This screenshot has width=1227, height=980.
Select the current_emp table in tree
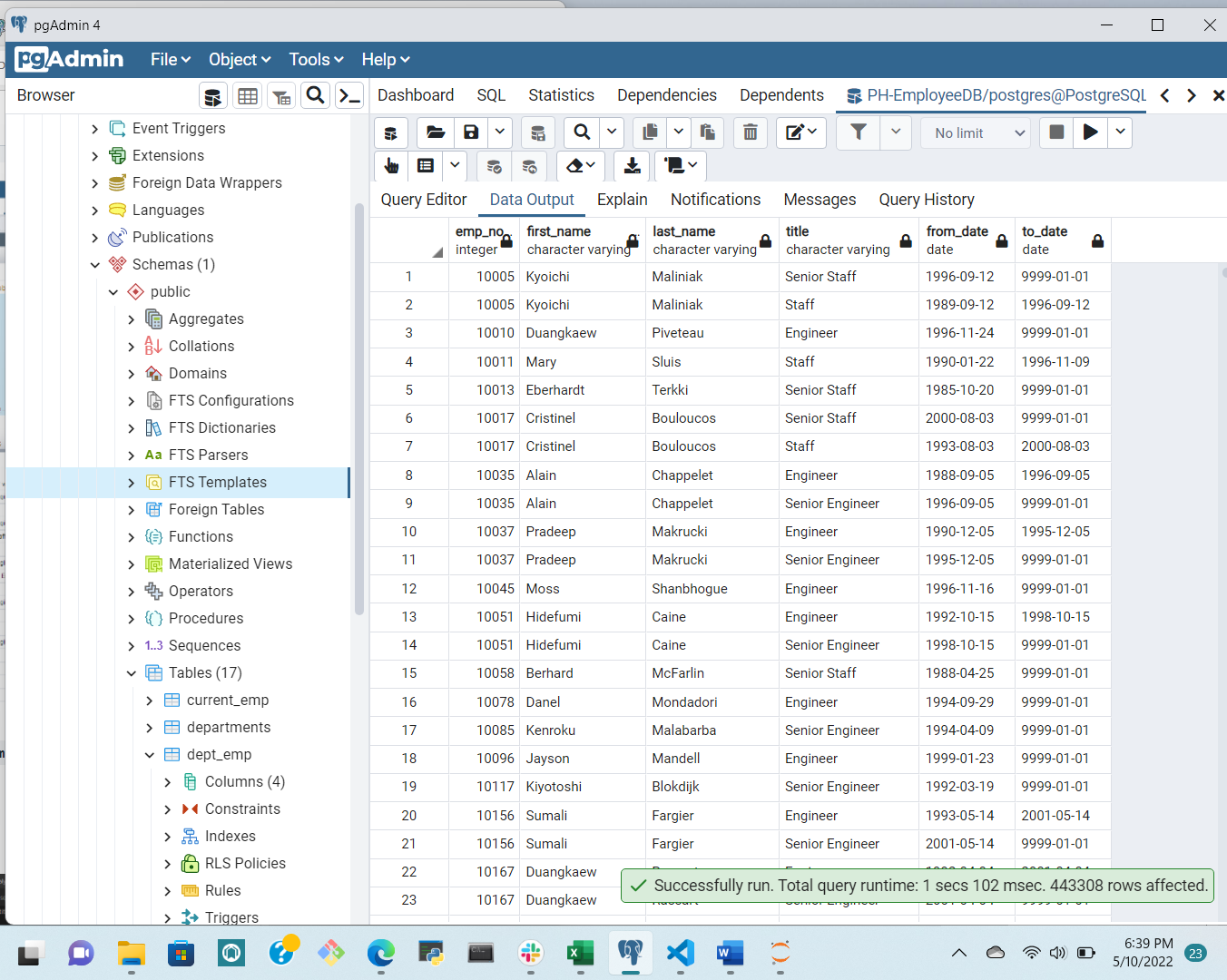click(228, 701)
